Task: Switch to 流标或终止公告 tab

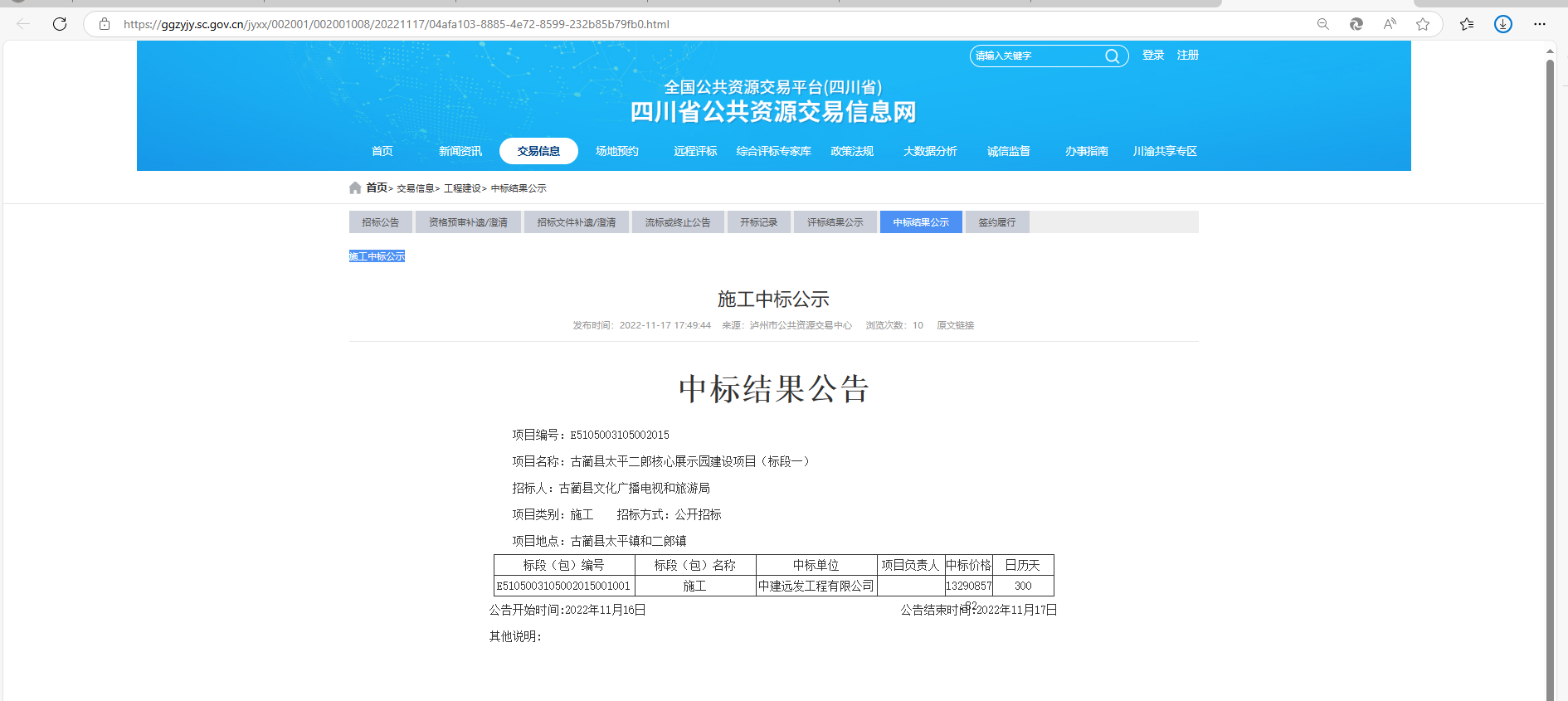Action: (678, 222)
